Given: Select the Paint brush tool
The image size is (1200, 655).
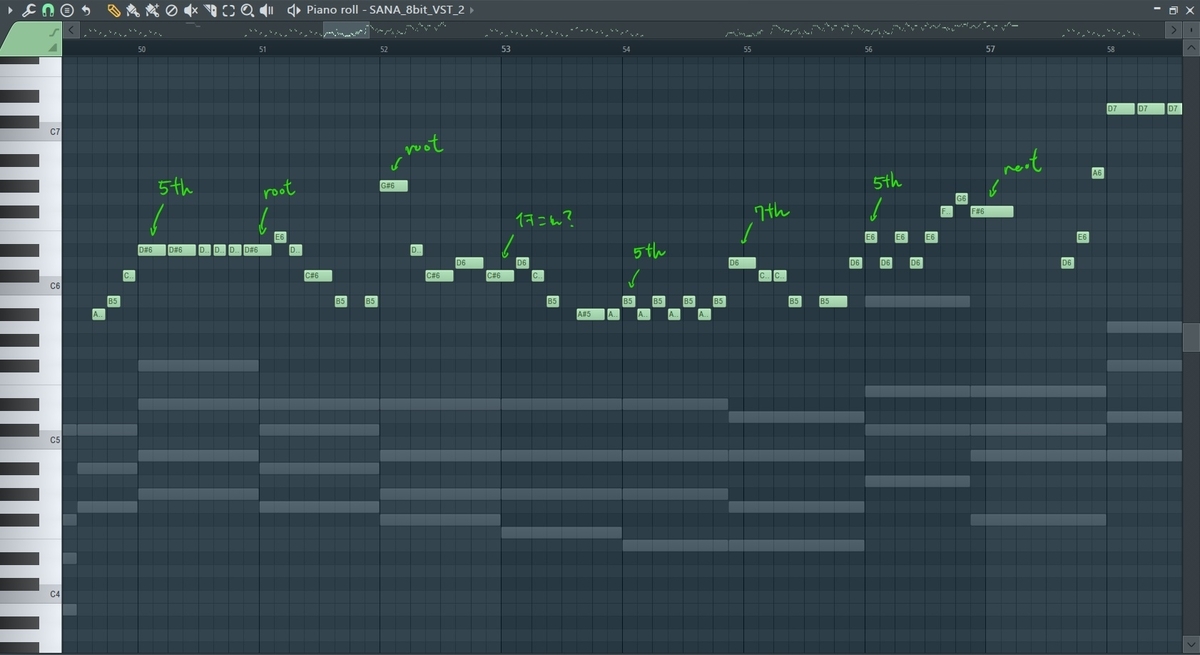Looking at the screenshot, I should [133, 10].
